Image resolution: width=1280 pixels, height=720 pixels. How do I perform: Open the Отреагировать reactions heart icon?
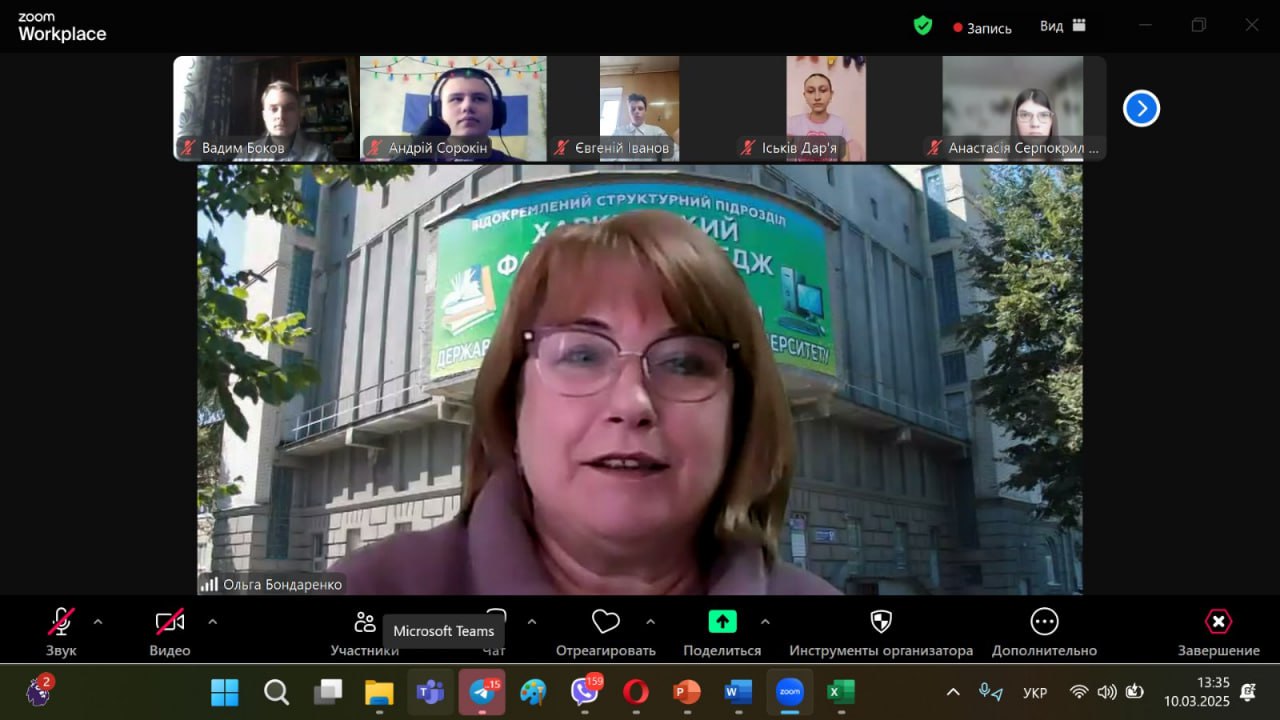tap(606, 622)
